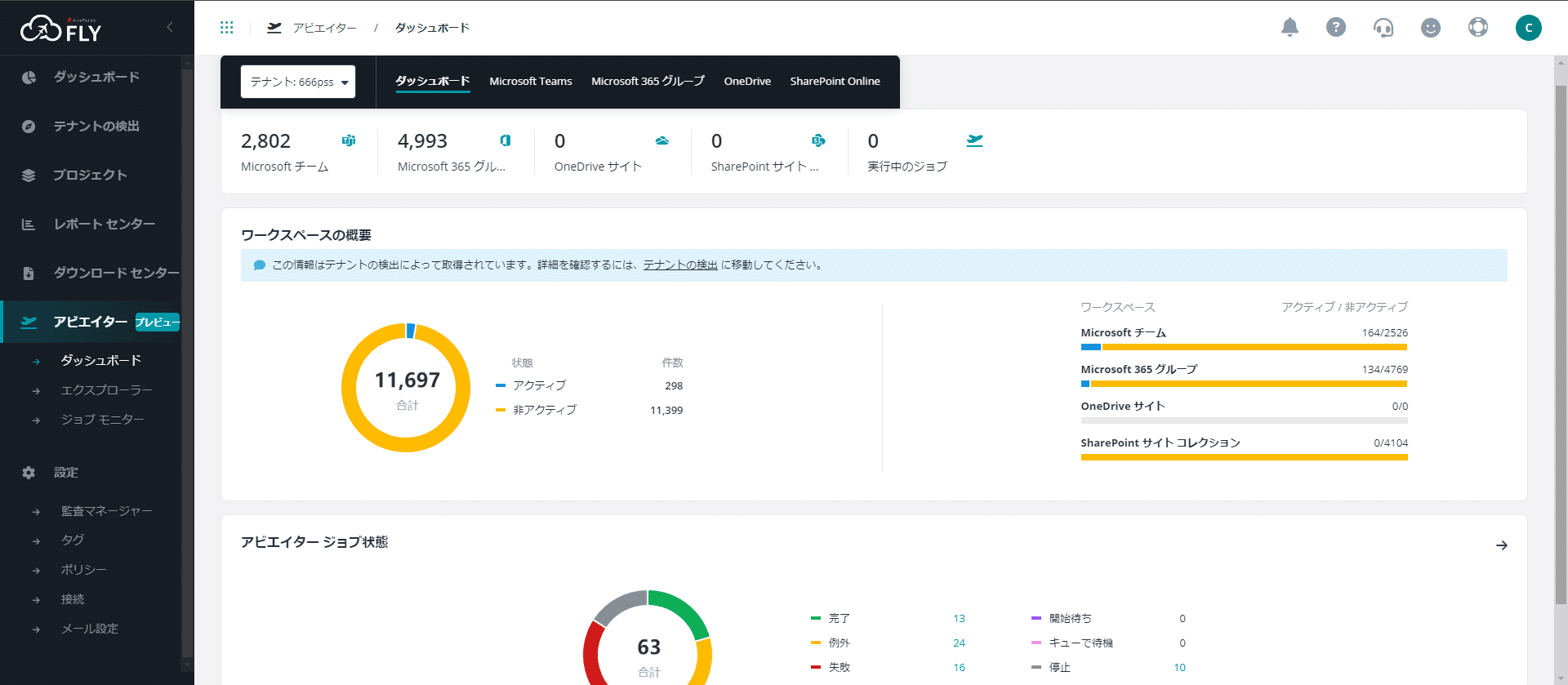Click completed jobs count 13

click(959, 619)
